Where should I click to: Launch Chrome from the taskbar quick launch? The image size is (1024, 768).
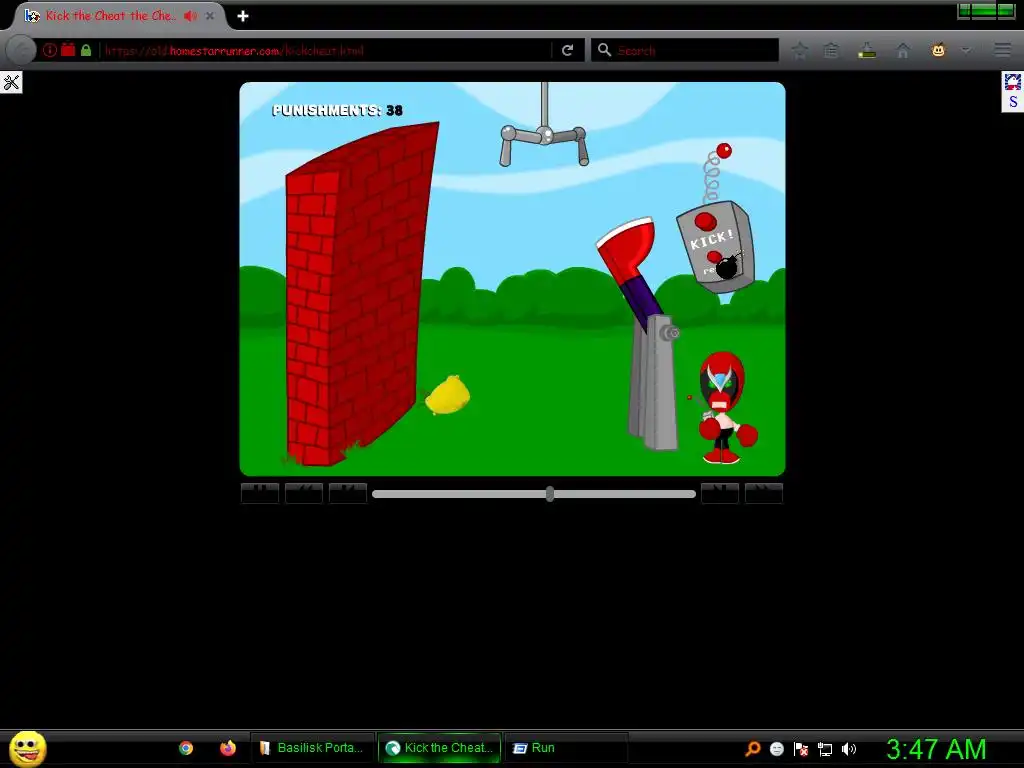(x=186, y=748)
